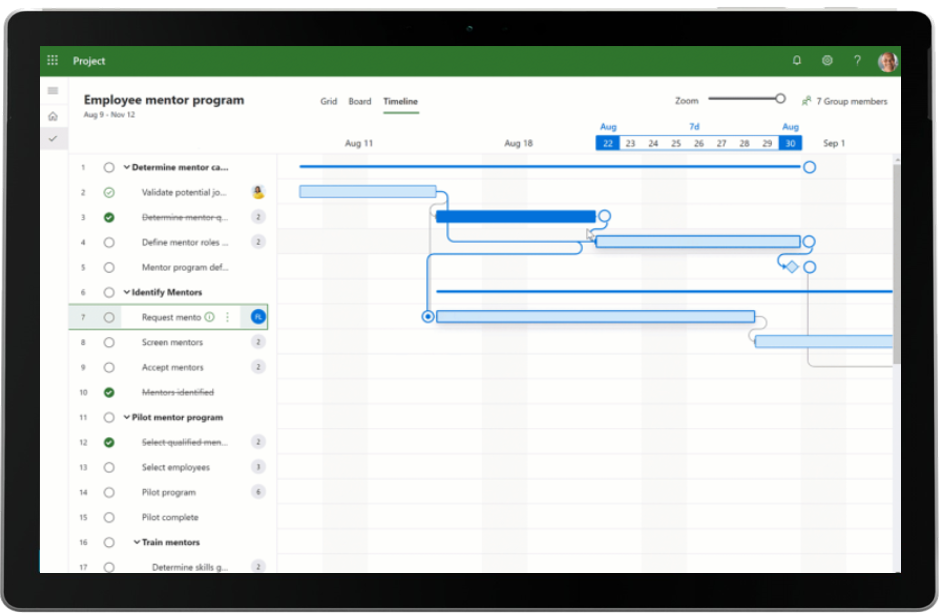Click the hamburger menu icon in sidebar
The height and width of the screenshot is (615, 939).
tap(53, 91)
